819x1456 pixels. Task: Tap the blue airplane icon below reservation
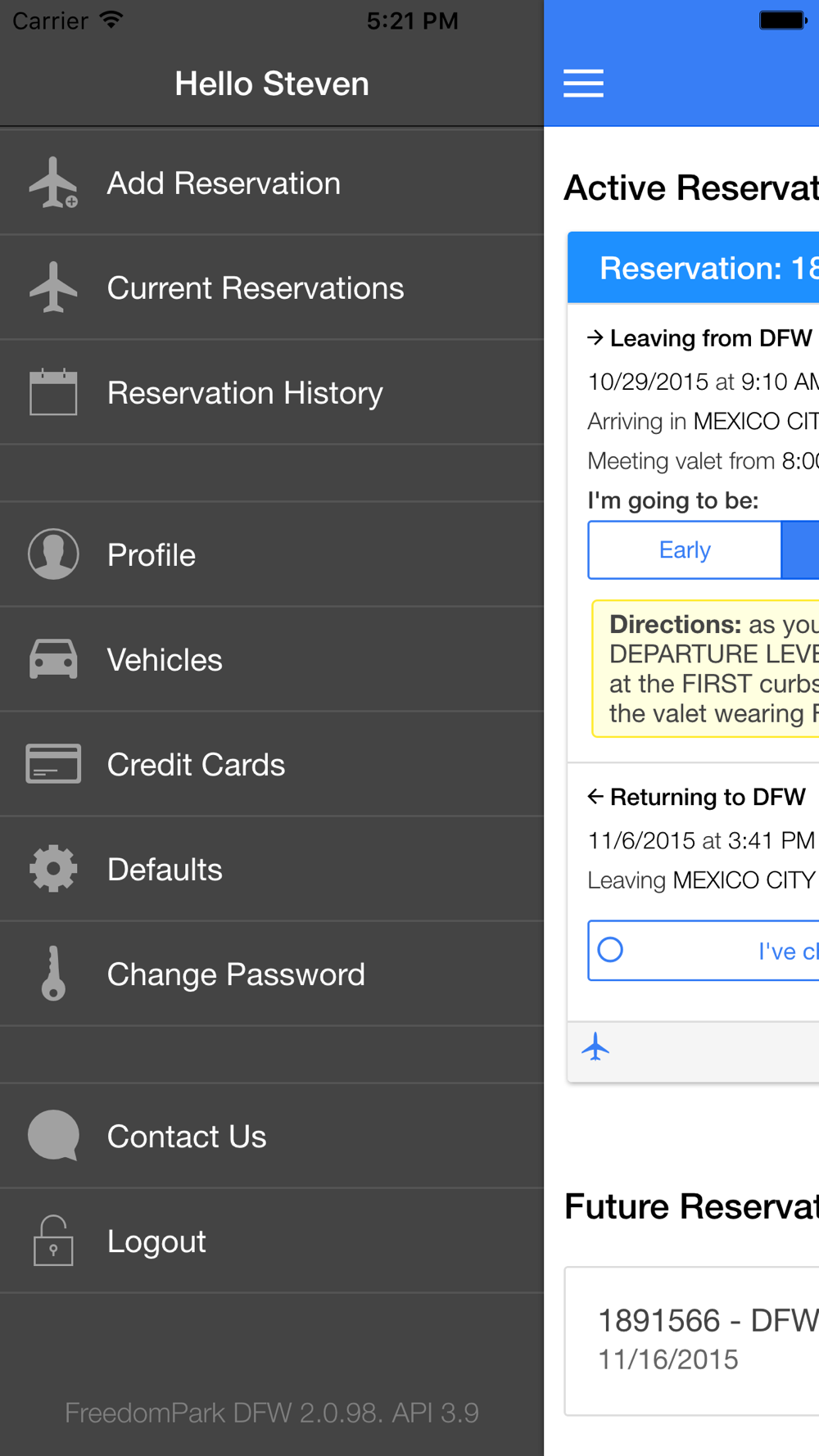(x=596, y=1047)
